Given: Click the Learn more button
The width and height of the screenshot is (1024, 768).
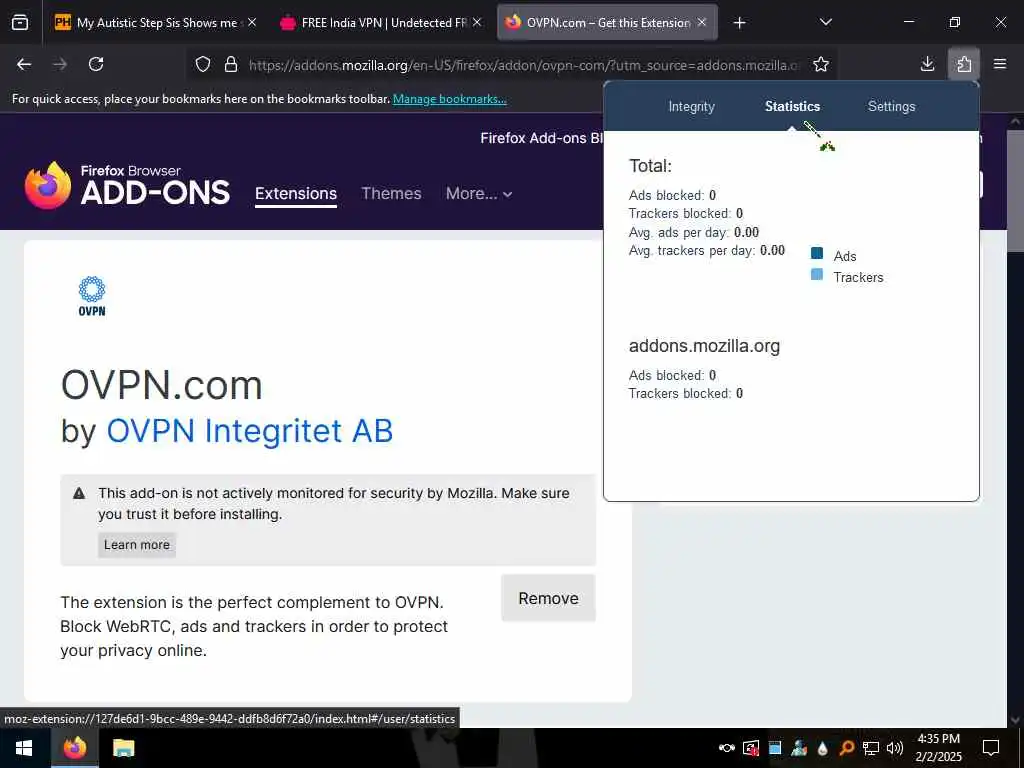Looking at the screenshot, I should 136,545.
